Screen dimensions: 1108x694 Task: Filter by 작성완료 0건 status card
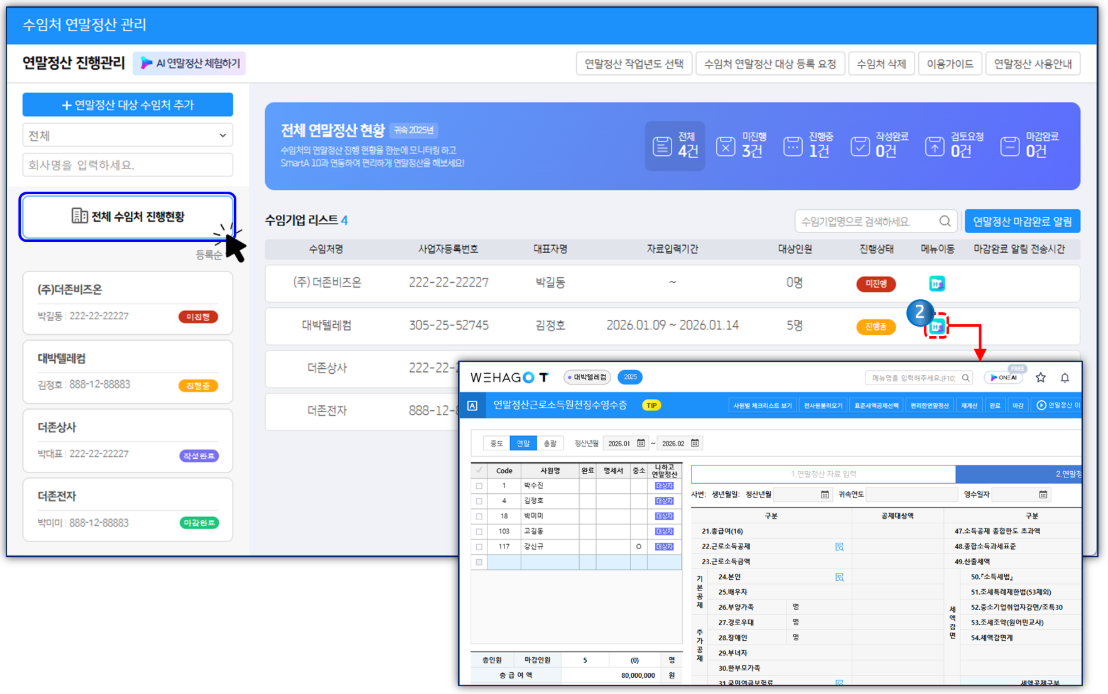(878, 146)
